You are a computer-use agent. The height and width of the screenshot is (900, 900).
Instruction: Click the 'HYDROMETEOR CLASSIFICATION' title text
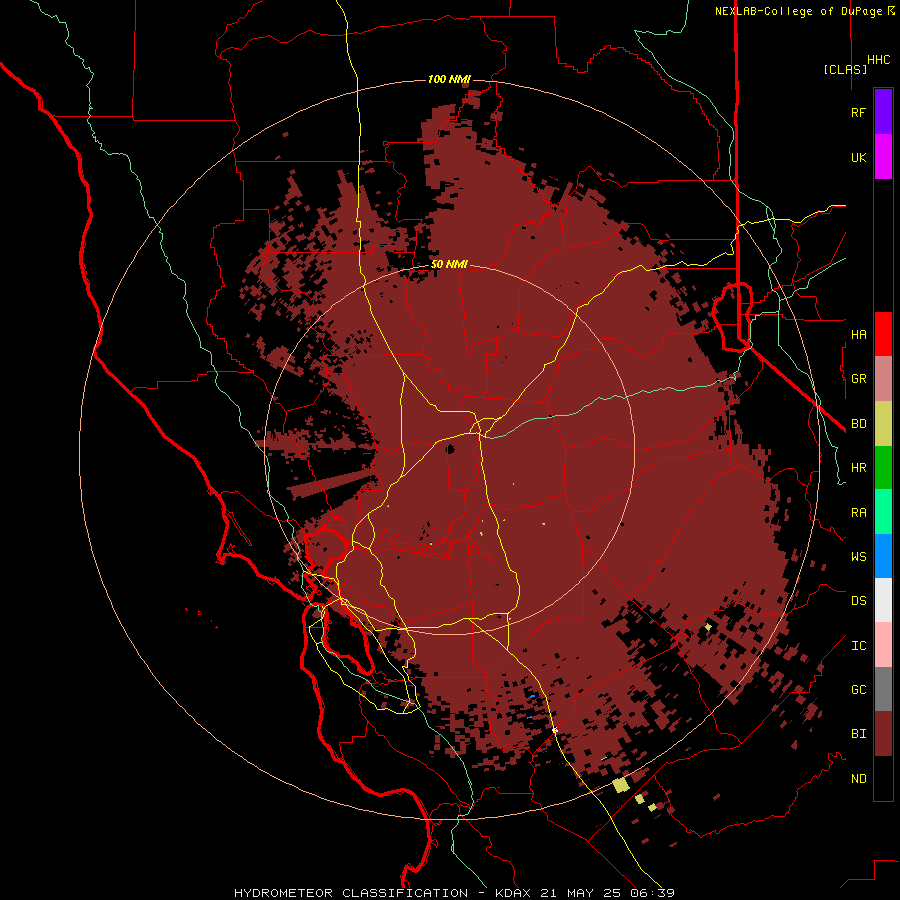tap(351, 893)
